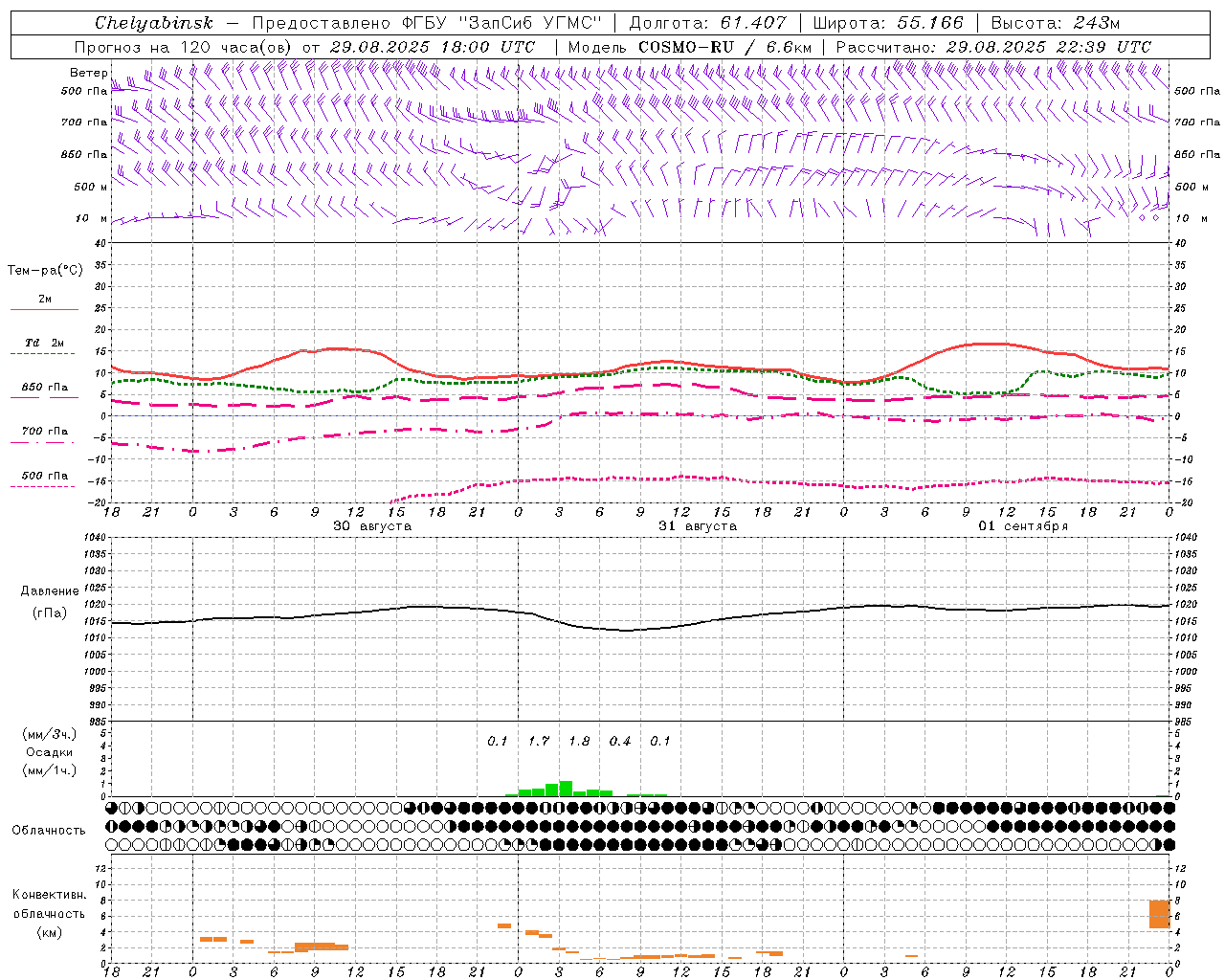This screenshot has width=1225, height=980.
Task: Click the 'Тем-ра(°C)' temperature label
Action: 45,271
